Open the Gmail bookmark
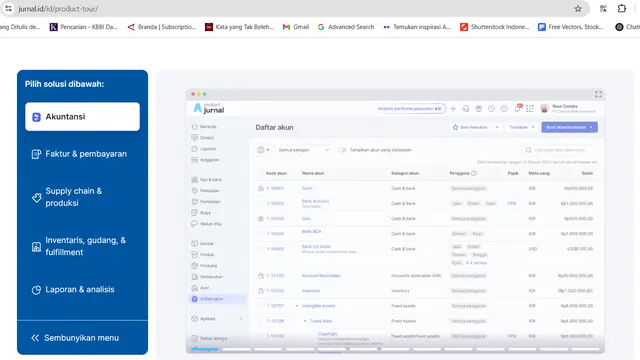640x360 pixels. point(296,27)
